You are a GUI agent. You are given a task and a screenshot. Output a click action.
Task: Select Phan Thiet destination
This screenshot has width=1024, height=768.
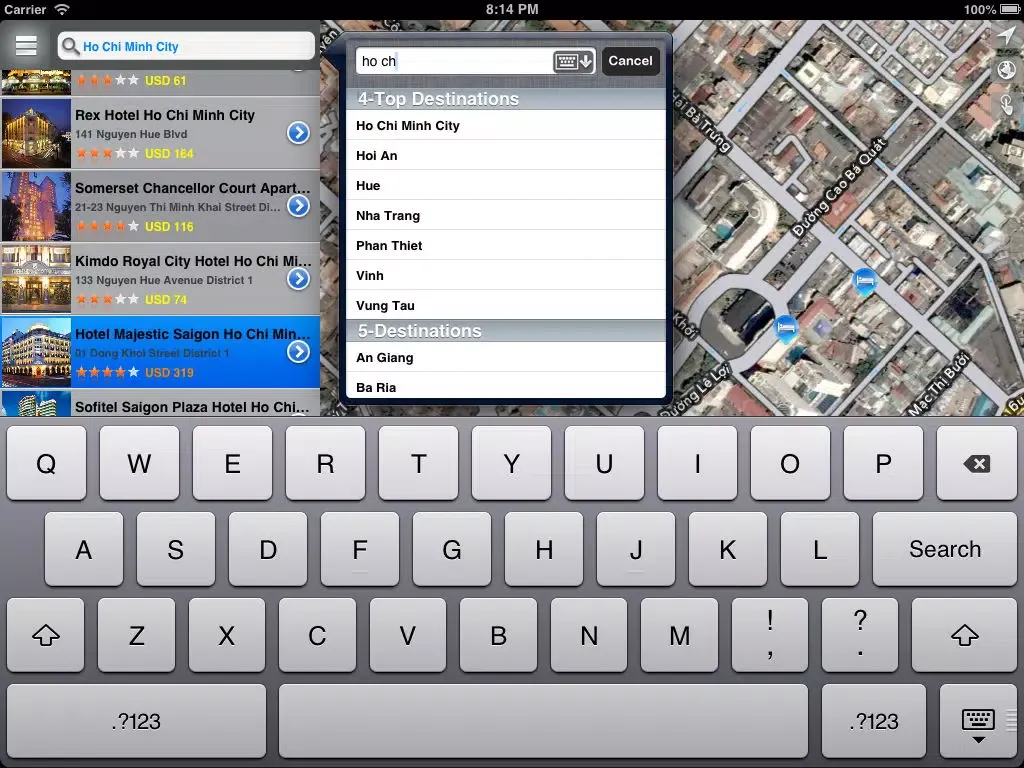505,246
